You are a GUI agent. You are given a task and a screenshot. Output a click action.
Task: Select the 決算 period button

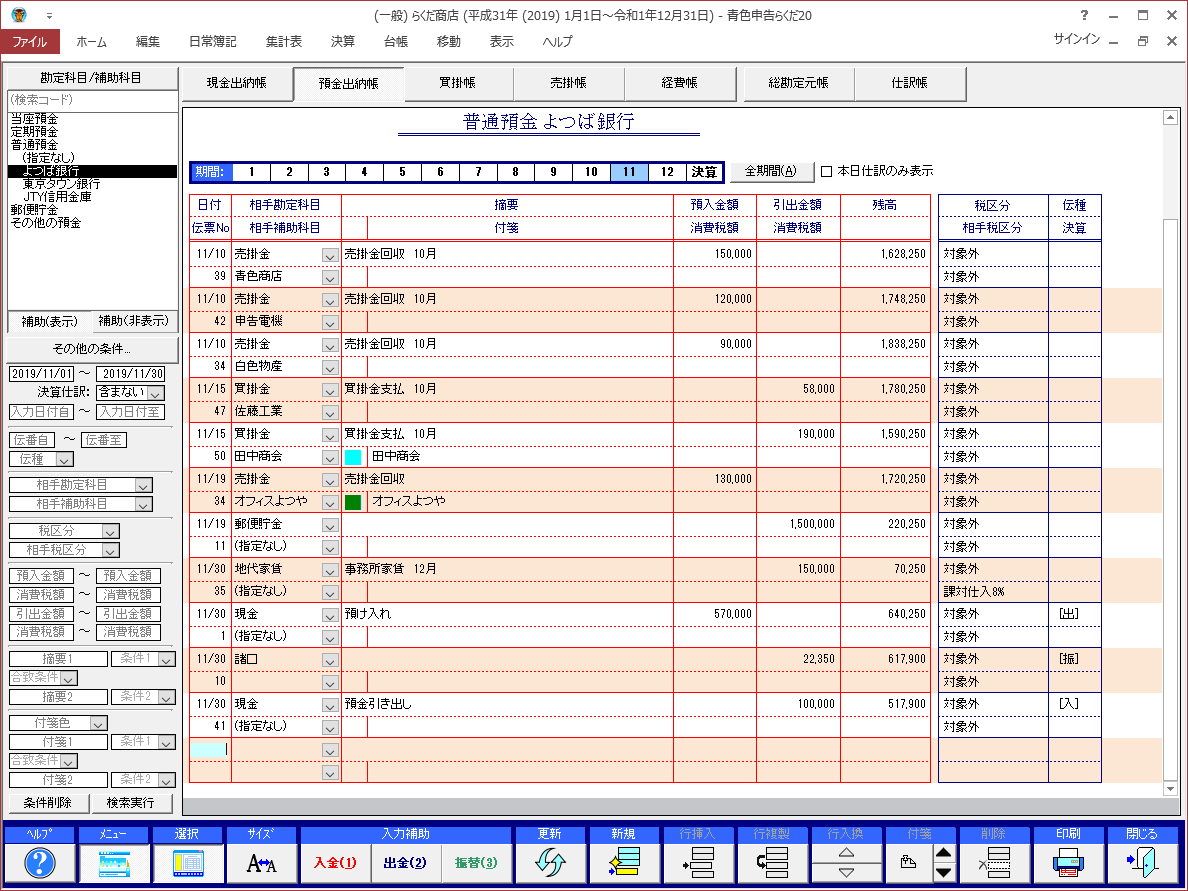pos(704,172)
